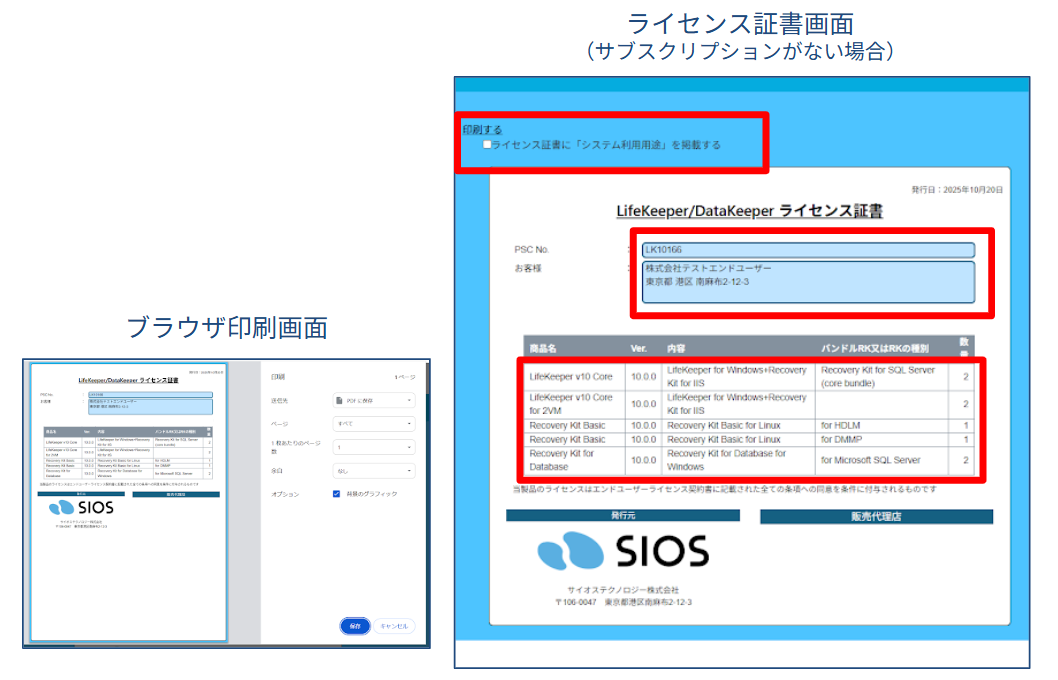The width and height of the screenshot is (1058, 680).
Task: Select the LifeKeeper v10 Core table row
Action: [x=750, y=377]
